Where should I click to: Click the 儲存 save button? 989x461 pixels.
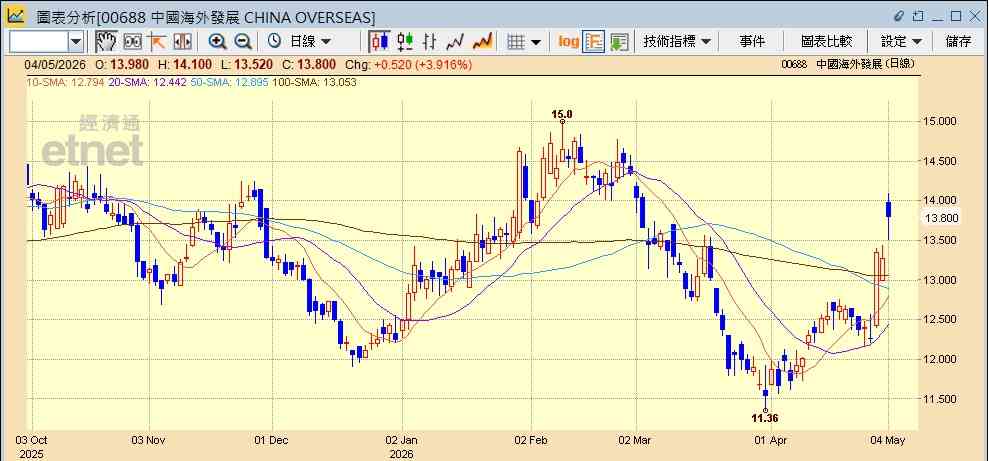pyautogui.click(x=958, y=42)
